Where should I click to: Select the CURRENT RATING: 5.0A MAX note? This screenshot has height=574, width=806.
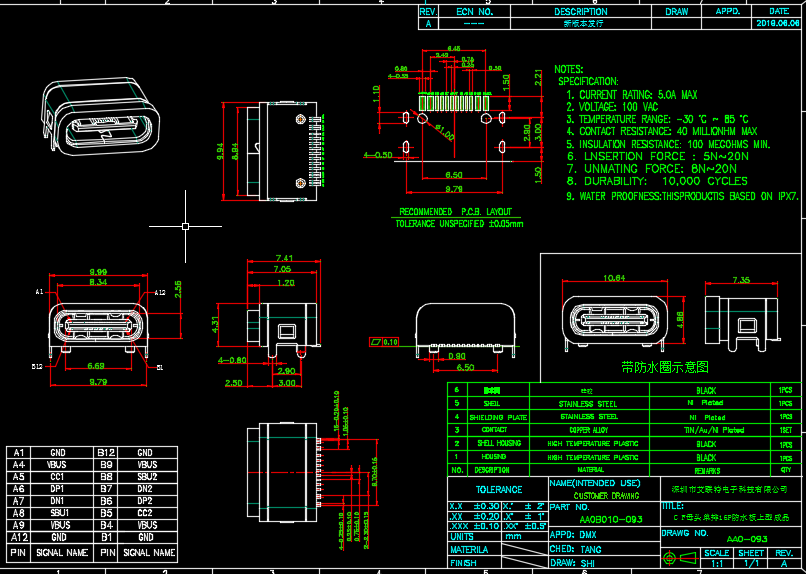coord(638,94)
